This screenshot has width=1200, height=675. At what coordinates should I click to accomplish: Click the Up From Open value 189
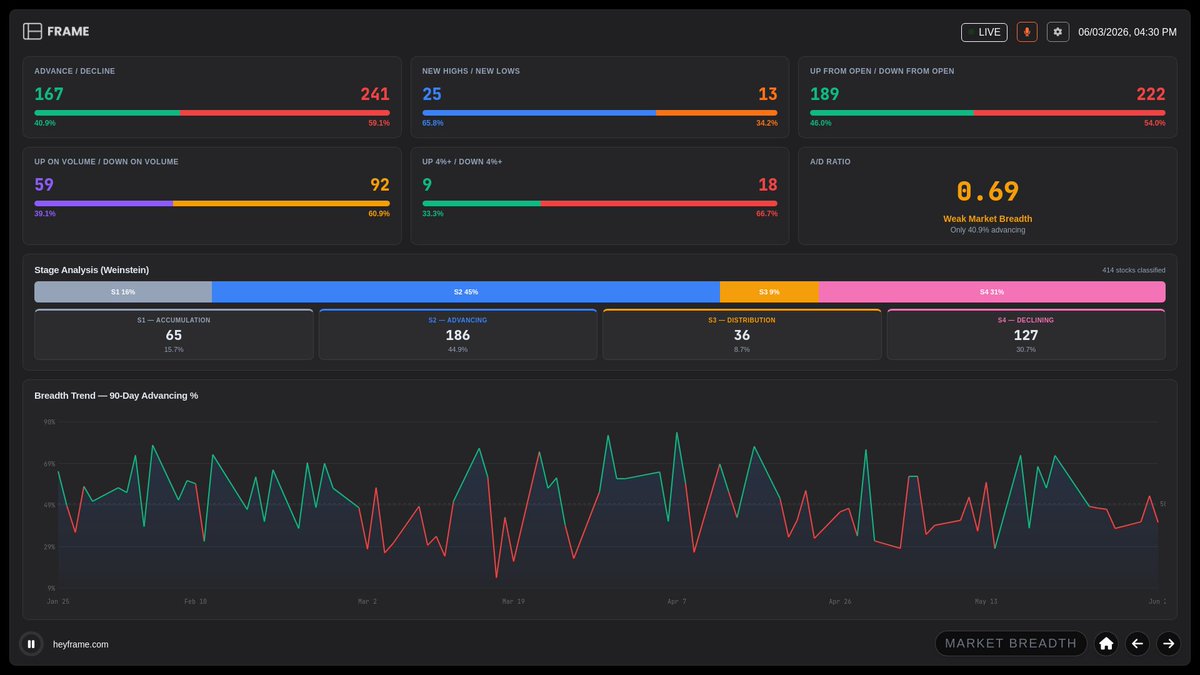coord(825,94)
